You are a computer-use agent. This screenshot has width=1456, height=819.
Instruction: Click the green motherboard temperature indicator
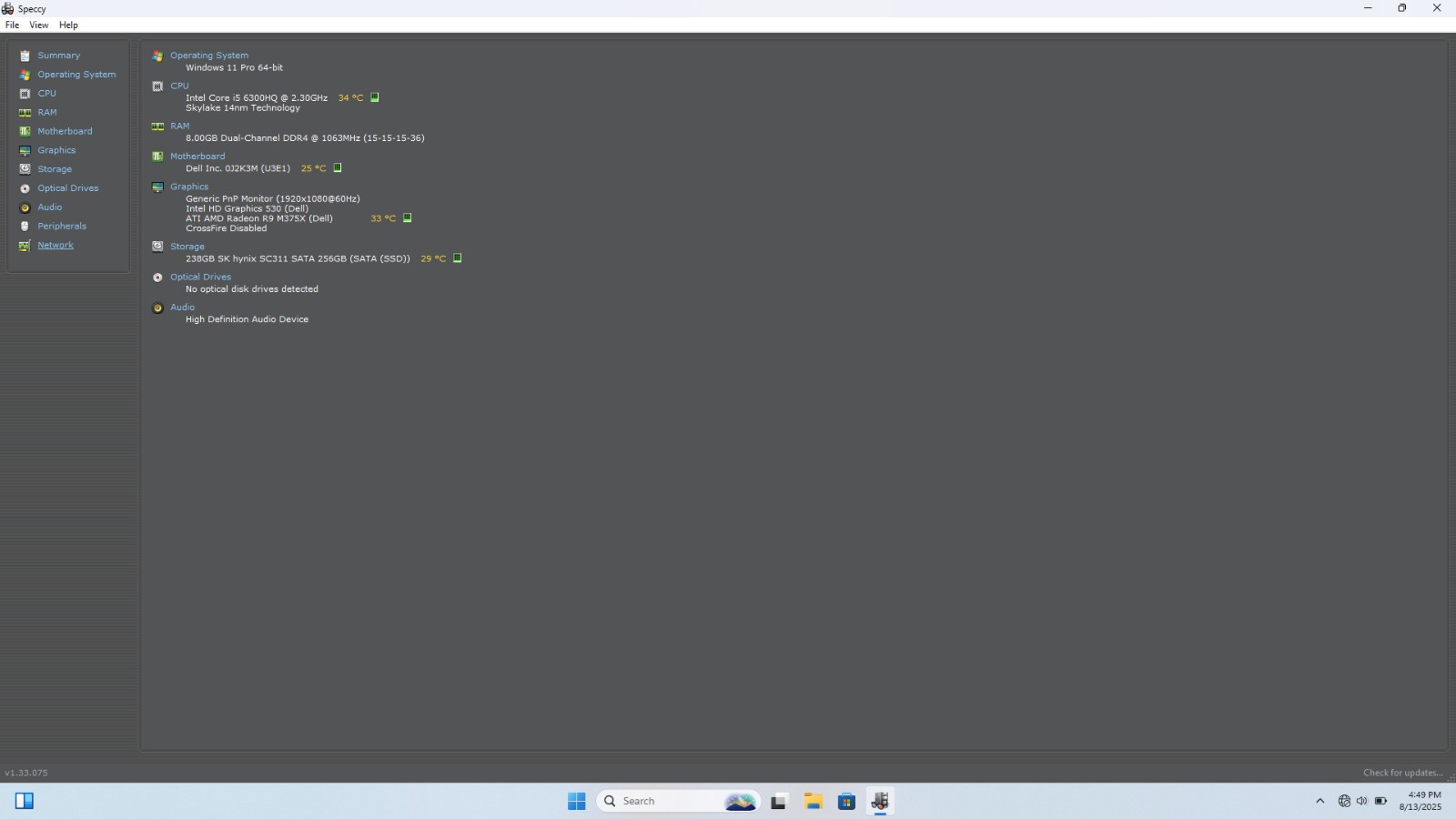coord(338,167)
